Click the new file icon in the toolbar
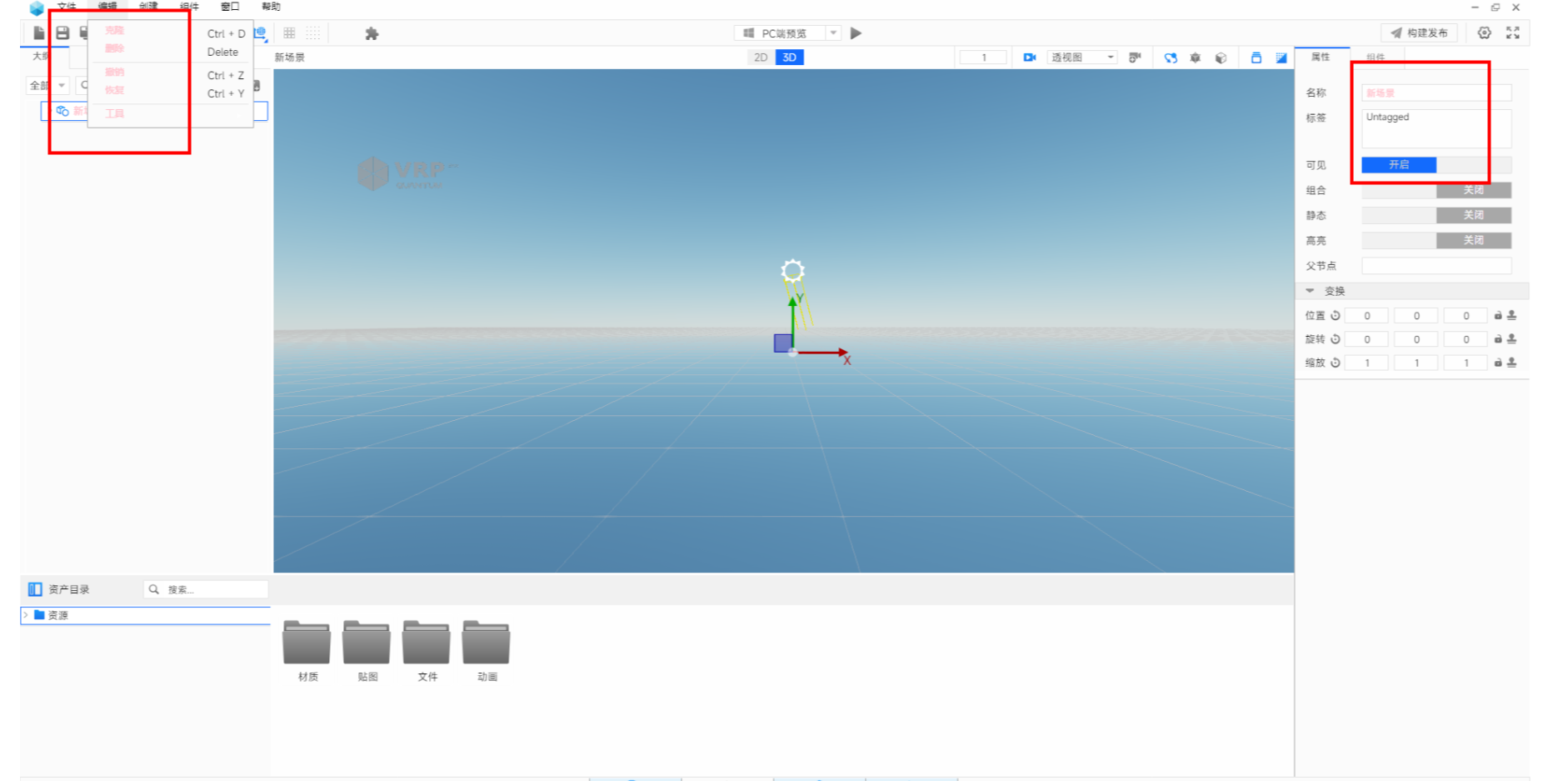Screen dimensions: 1568x781 pos(38,33)
